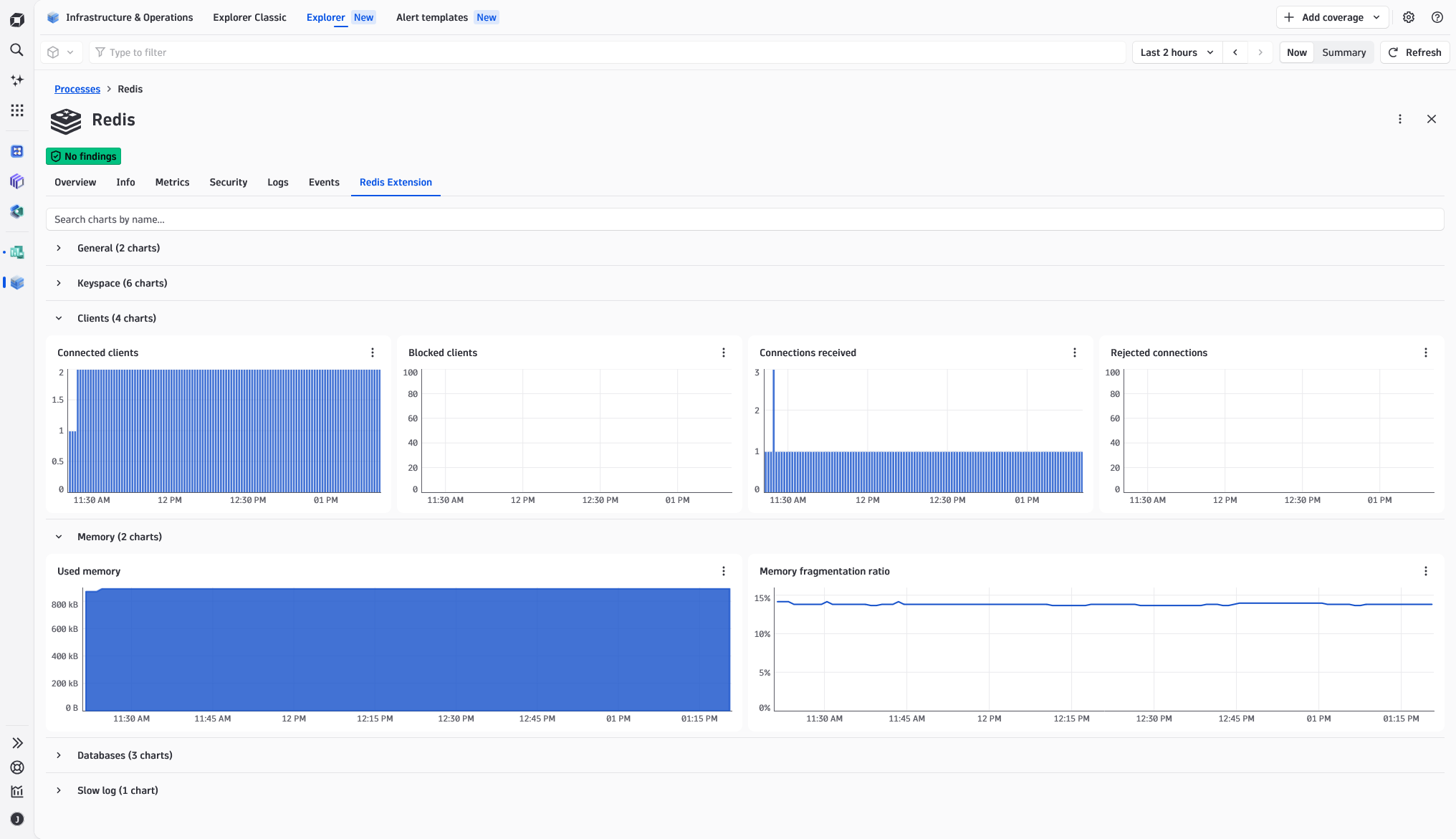Viewport: 1456px width, 839px height.
Task: Follow the Processes breadcrumb link
Action: coord(77,89)
